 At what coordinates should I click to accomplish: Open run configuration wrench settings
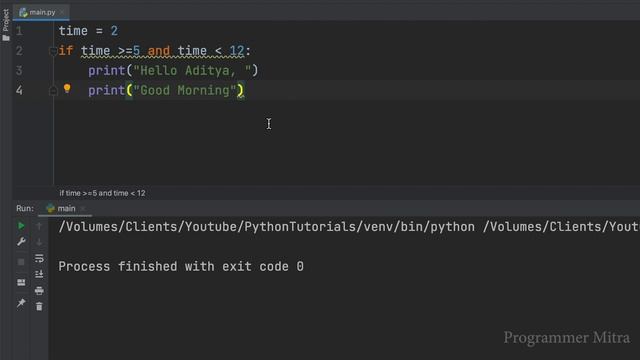[21, 242]
